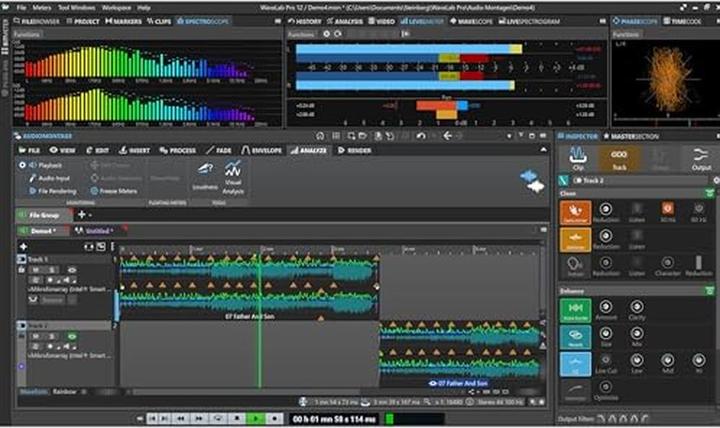Select Audio Input monitoring option
Image resolution: width=720 pixels, height=428 pixels.
point(50,178)
